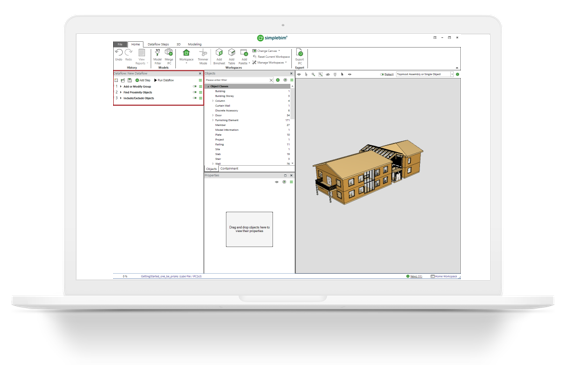Click the Run Dataflow button
The width and height of the screenshot is (568, 365).
coord(164,80)
